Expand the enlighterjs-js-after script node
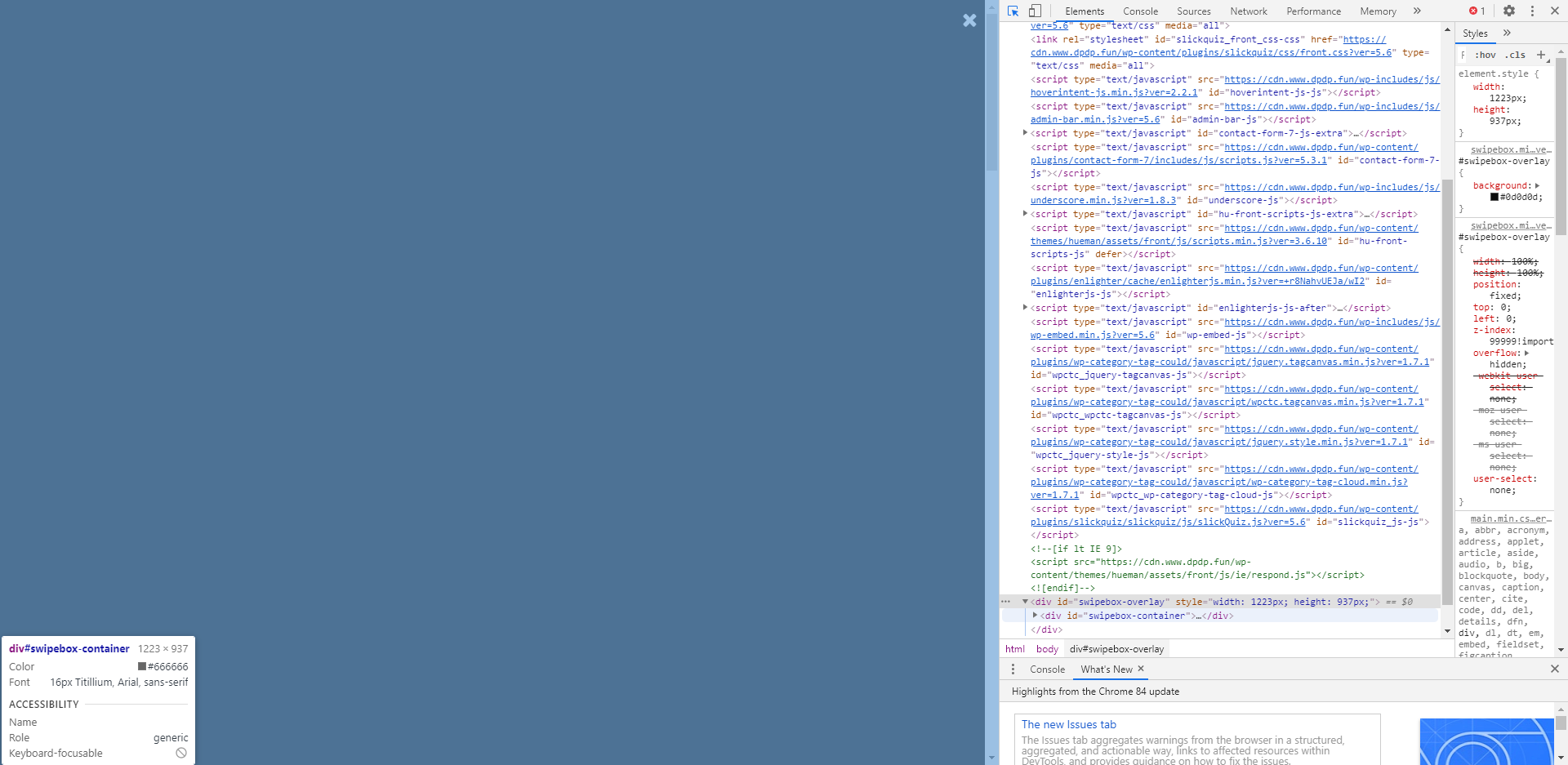This screenshot has width=1568, height=765. coord(1025,307)
